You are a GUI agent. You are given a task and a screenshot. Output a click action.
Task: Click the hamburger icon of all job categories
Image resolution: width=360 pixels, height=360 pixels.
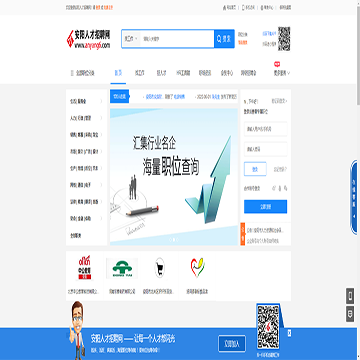coord(72,73)
